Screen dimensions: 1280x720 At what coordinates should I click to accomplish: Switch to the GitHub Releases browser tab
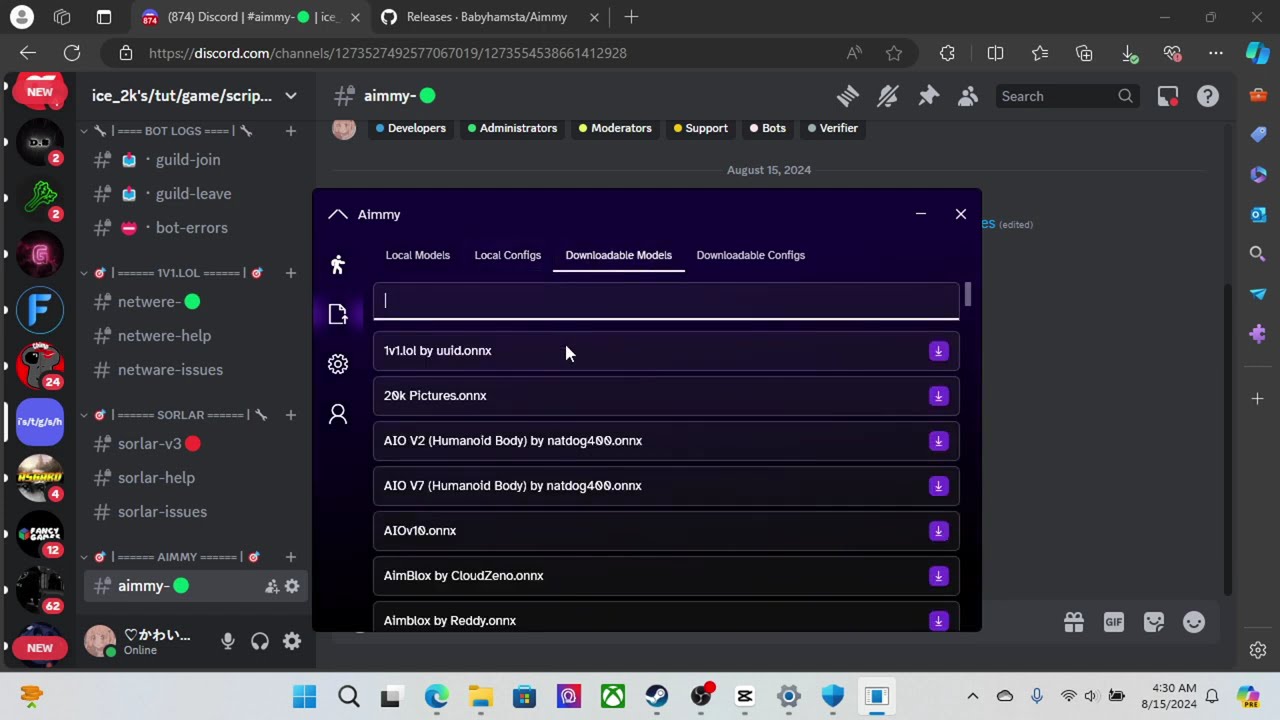click(489, 17)
